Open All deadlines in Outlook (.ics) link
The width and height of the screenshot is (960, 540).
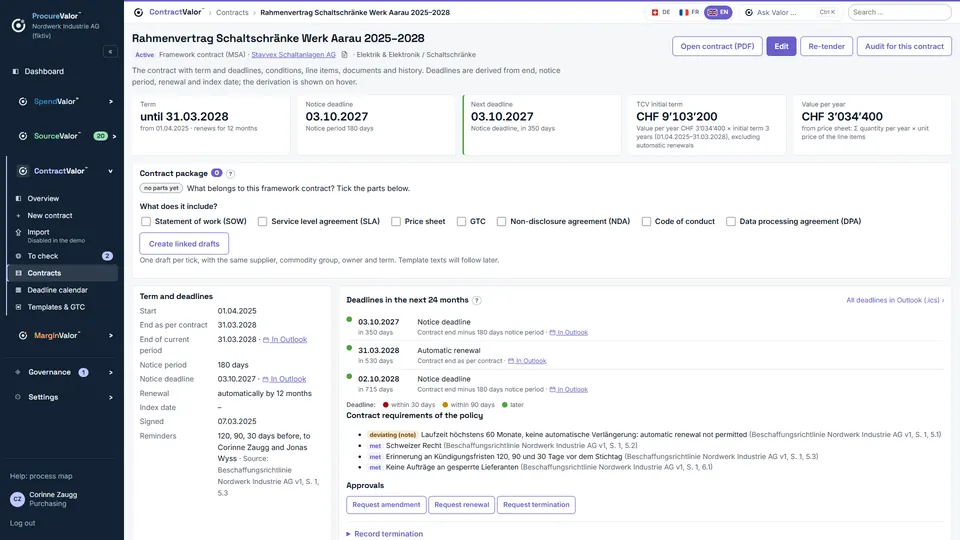point(894,300)
